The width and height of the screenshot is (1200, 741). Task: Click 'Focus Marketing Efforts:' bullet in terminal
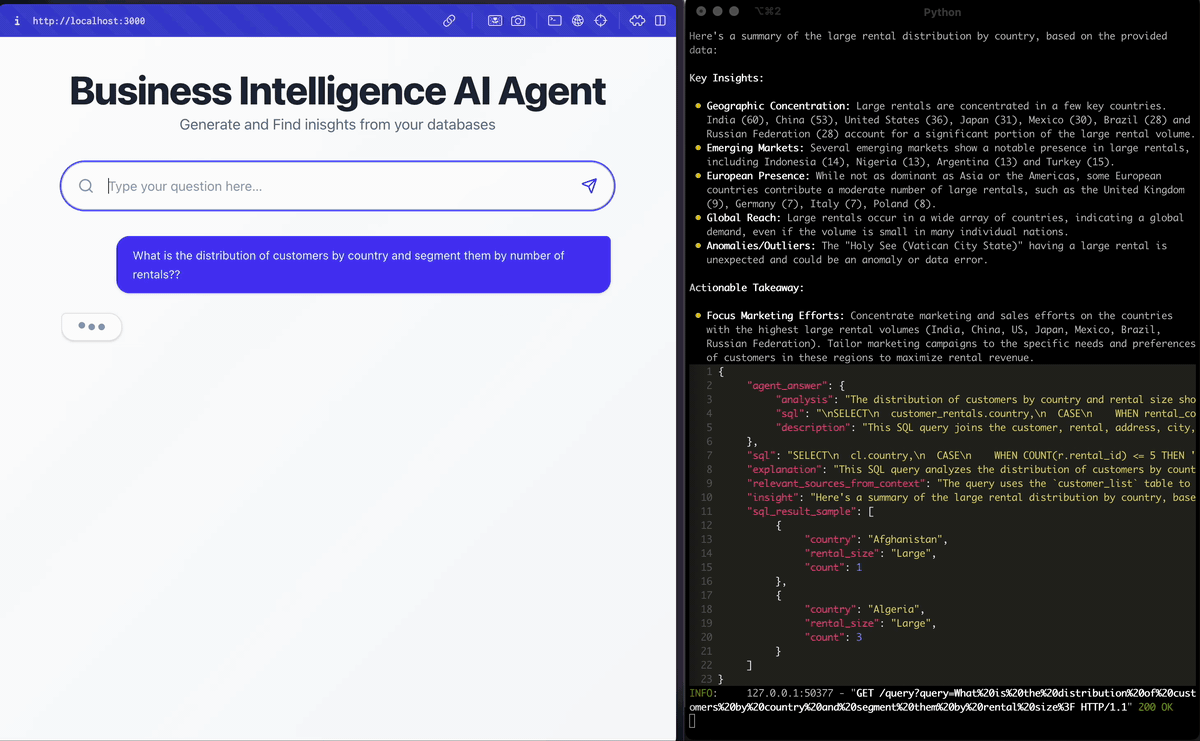(775, 316)
